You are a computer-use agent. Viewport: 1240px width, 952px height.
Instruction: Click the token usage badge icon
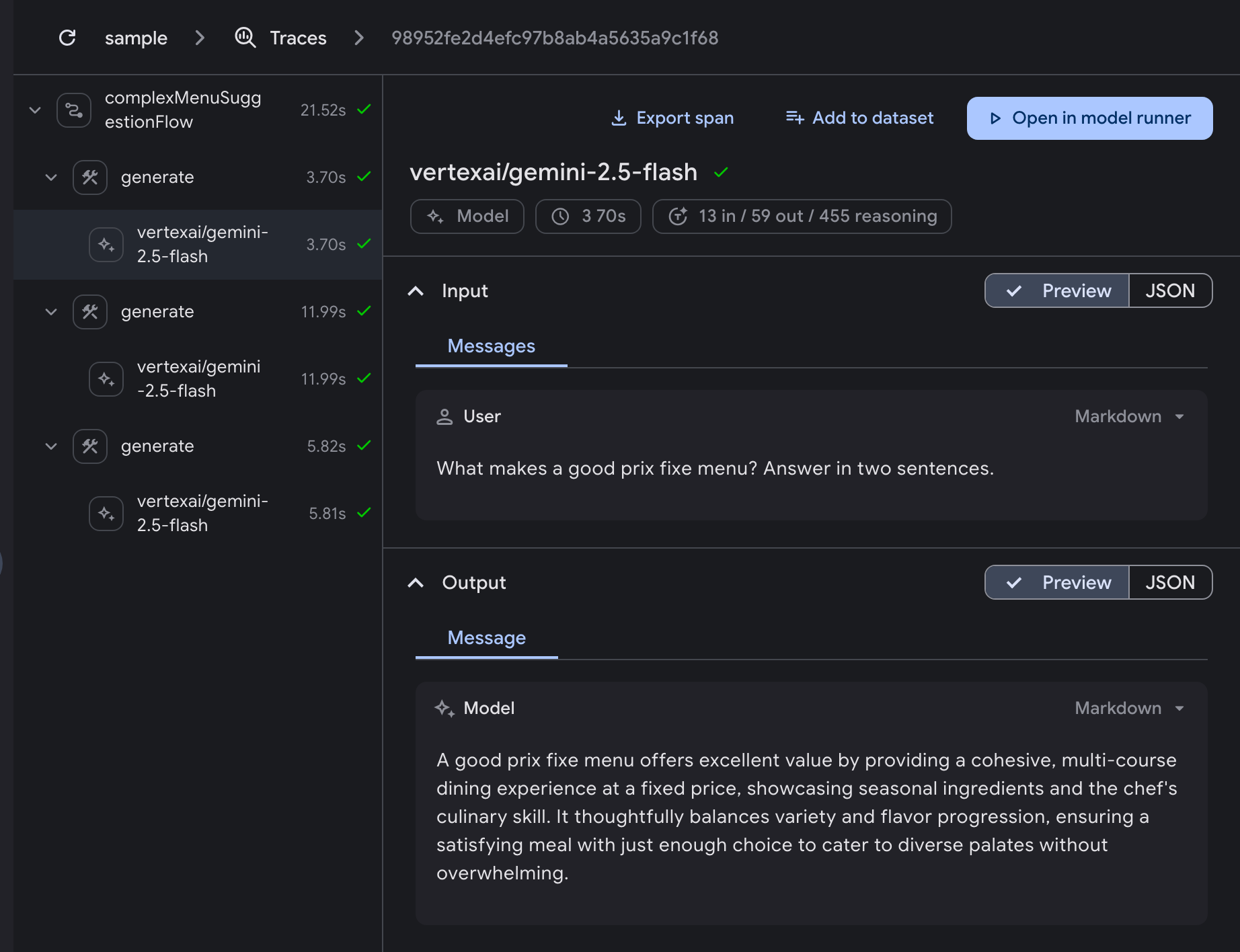click(678, 216)
